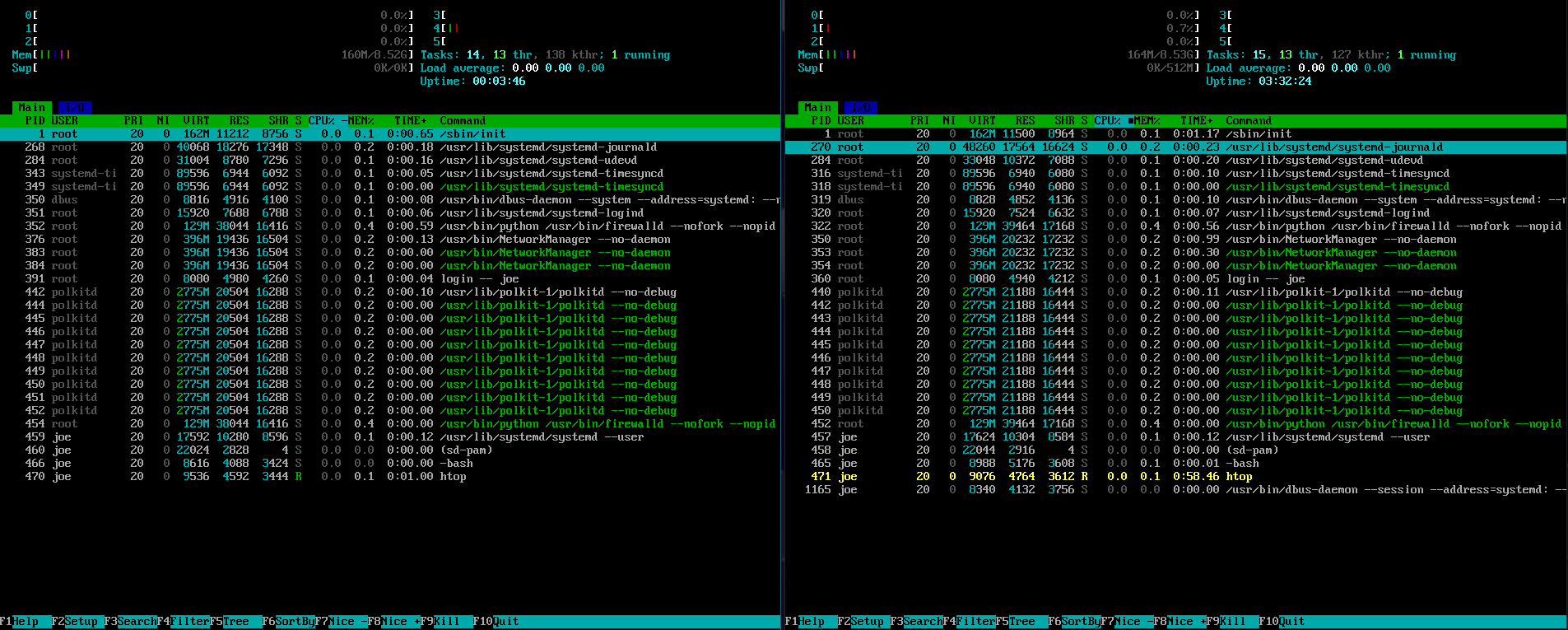Sort by PID column in right htop
The image size is (1568, 630).
(821, 121)
